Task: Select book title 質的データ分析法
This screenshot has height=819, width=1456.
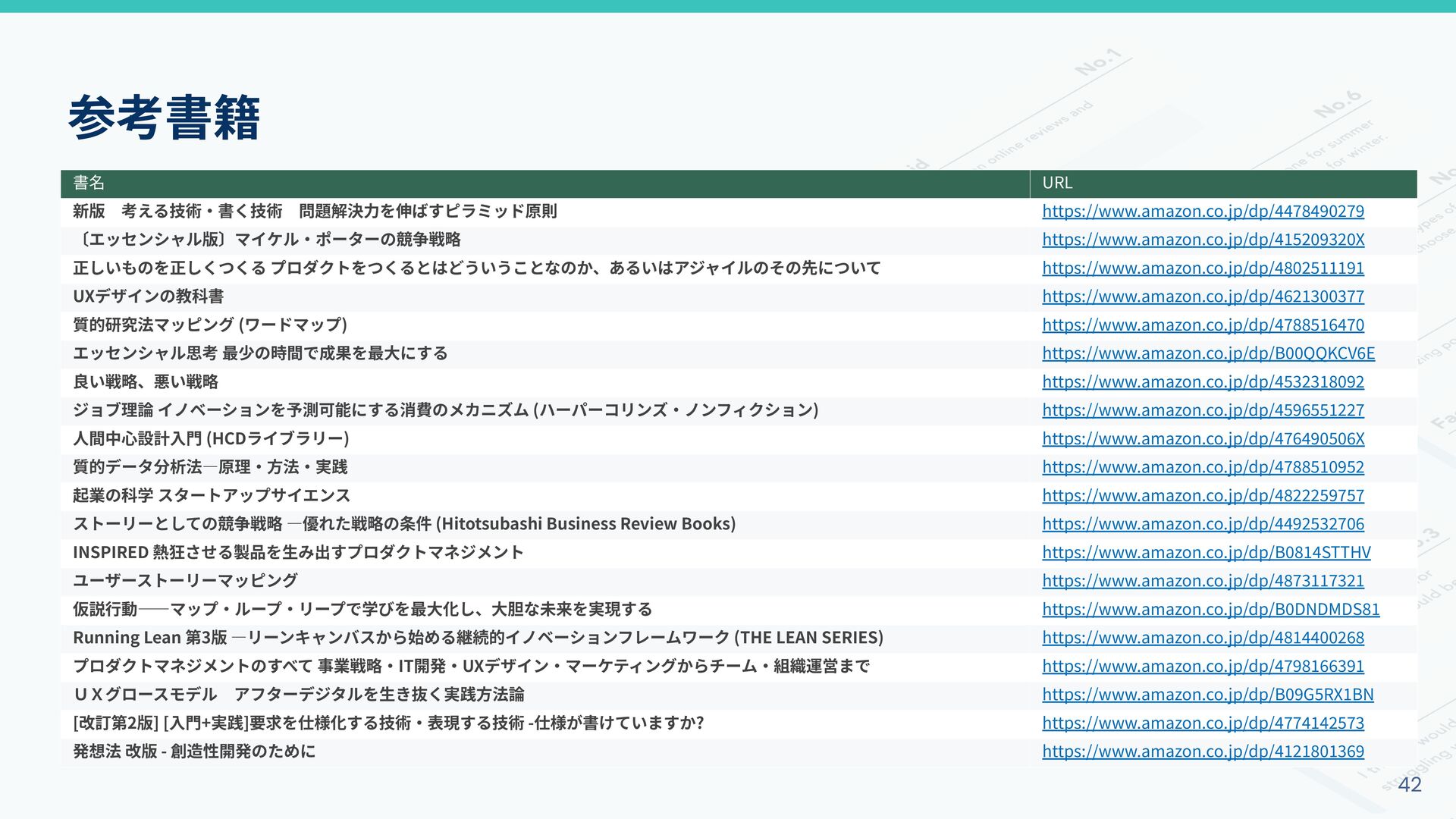Action: (210, 467)
